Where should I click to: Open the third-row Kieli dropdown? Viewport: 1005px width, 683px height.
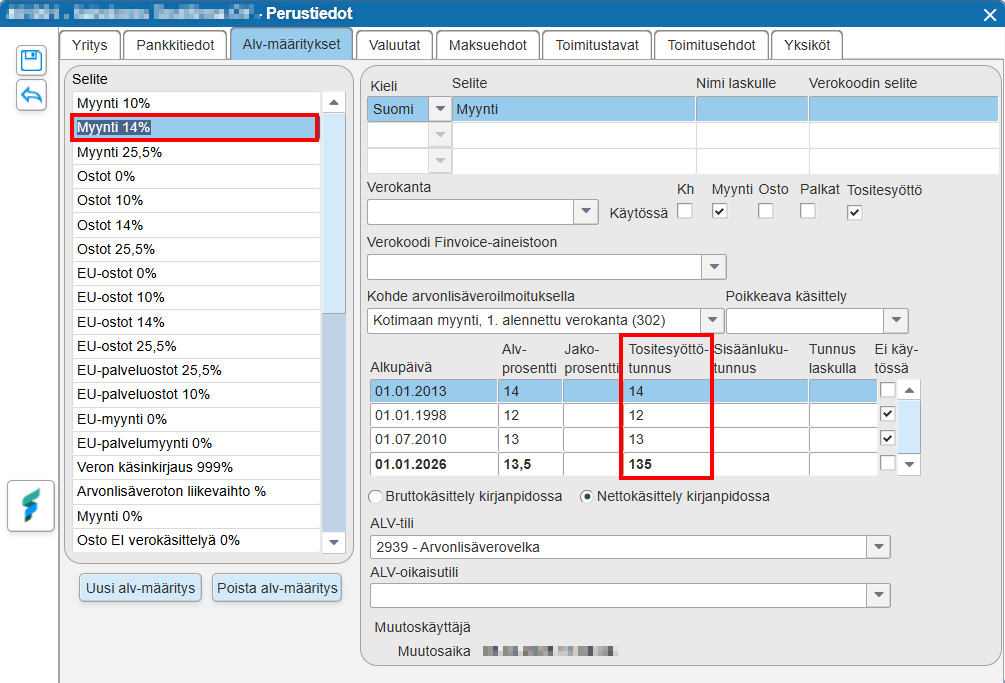point(440,160)
